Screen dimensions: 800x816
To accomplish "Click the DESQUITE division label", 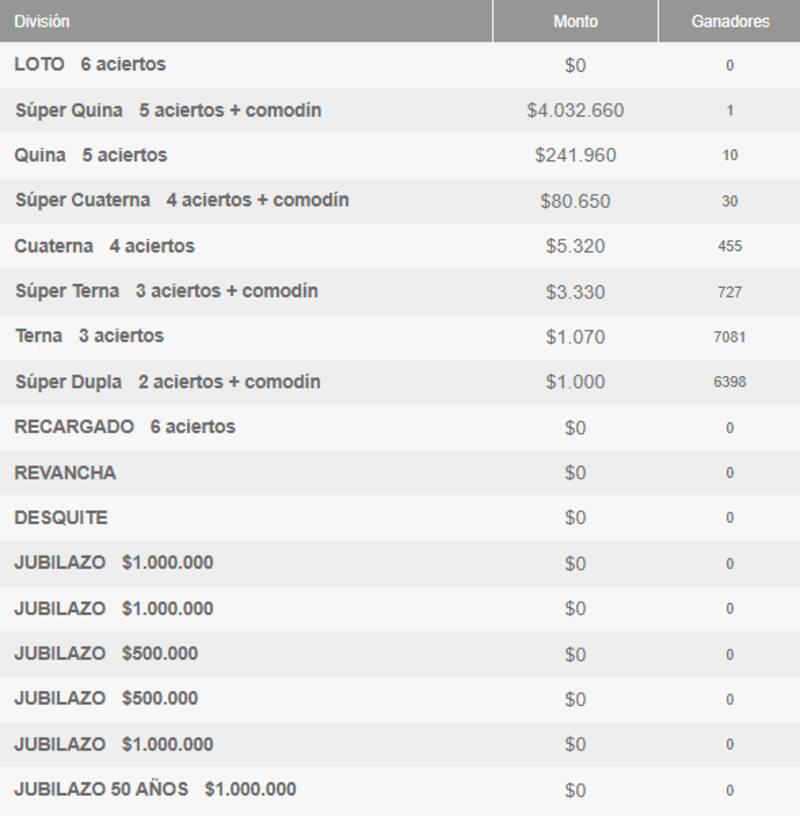I will pos(61,518).
